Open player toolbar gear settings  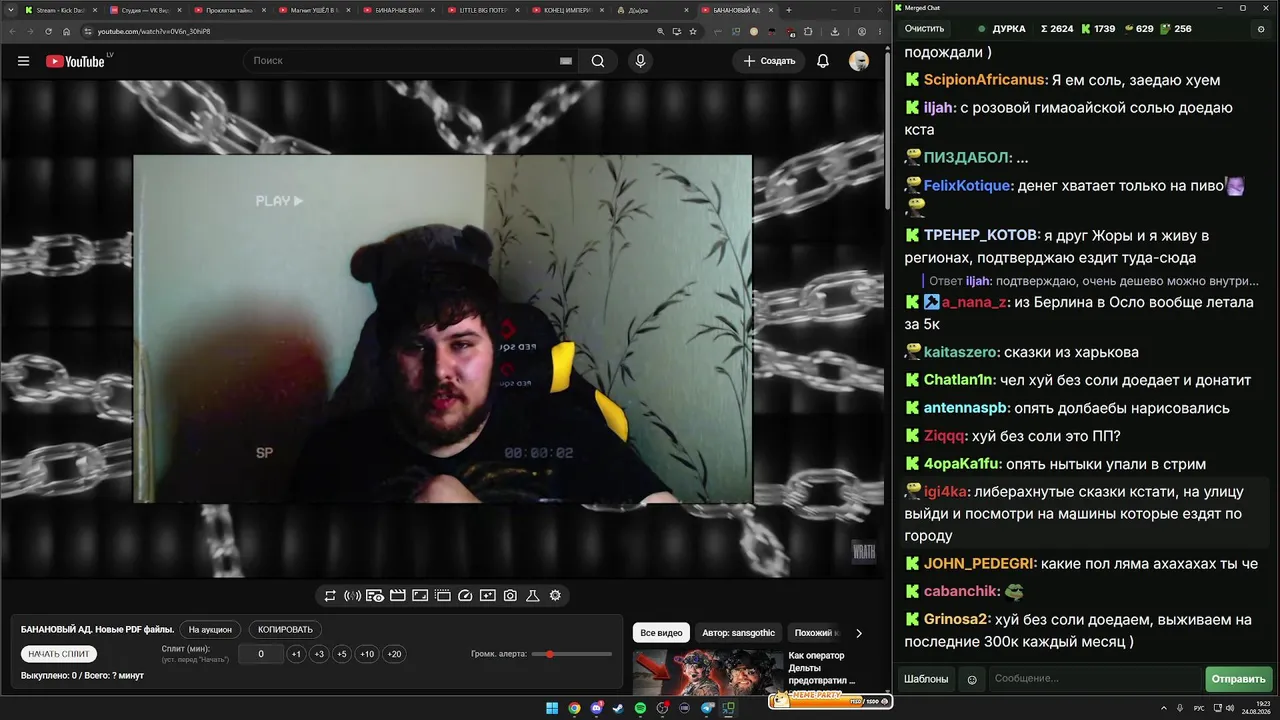[x=555, y=596]
